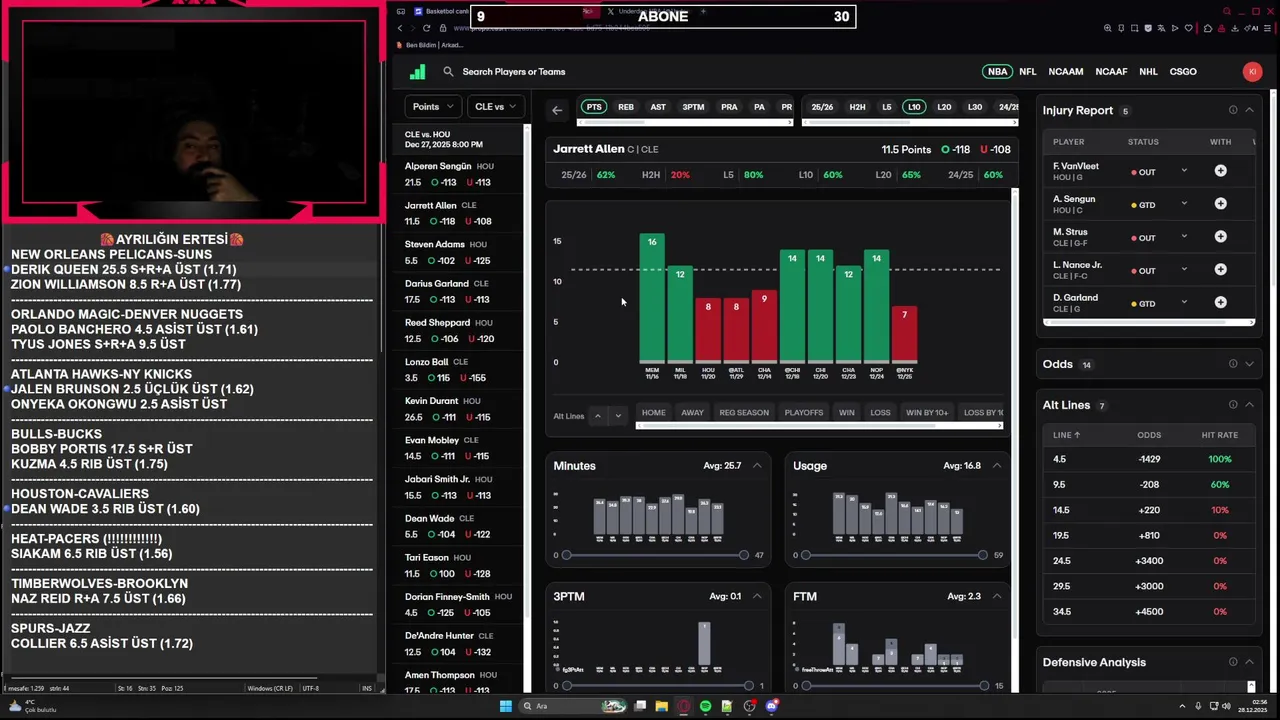The height and width of the screenshot is (720, 1280).
Task: Click the green bar-chart site logo
Action: tap(418, 72)
